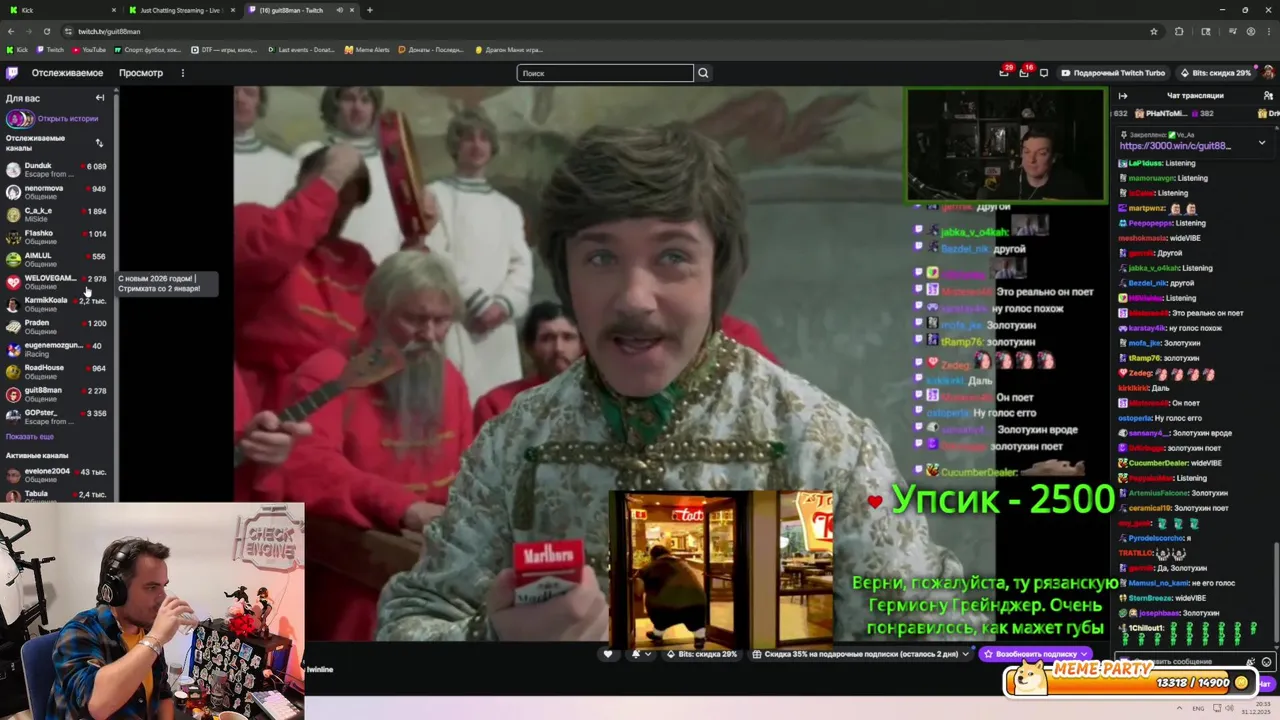Open AIMLUL channel in sidebar
This screenshot has height=720, width=1280.
(x=56, y=259)
